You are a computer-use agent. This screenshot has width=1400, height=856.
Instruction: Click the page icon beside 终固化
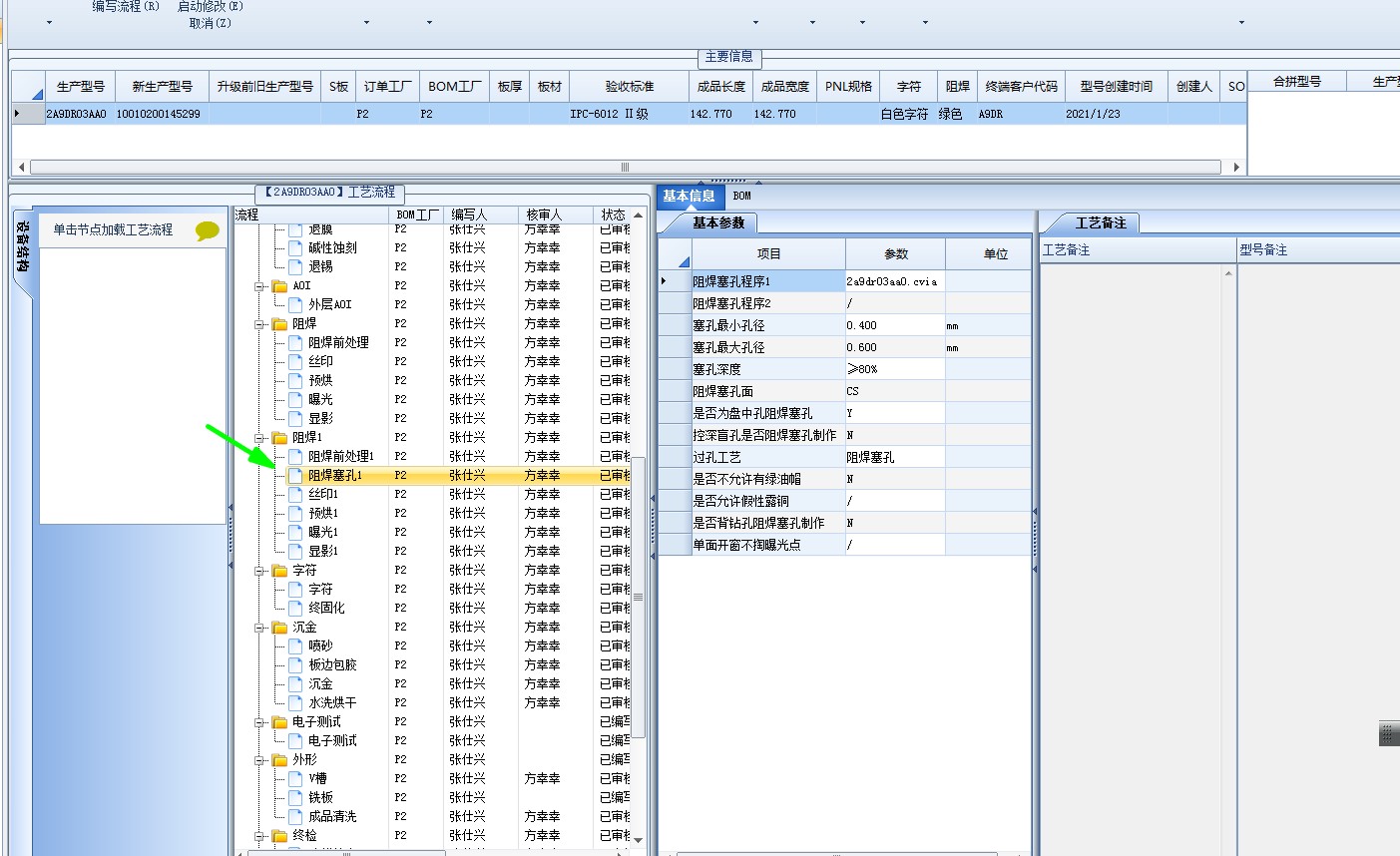point(295,608)
